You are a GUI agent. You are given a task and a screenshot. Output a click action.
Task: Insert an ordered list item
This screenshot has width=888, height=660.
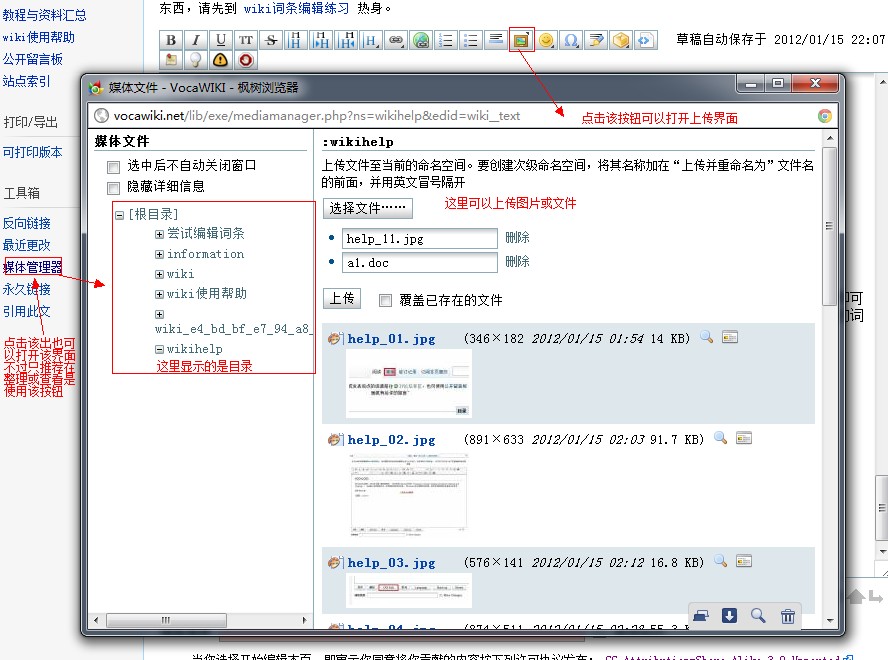tap(446, 40)
